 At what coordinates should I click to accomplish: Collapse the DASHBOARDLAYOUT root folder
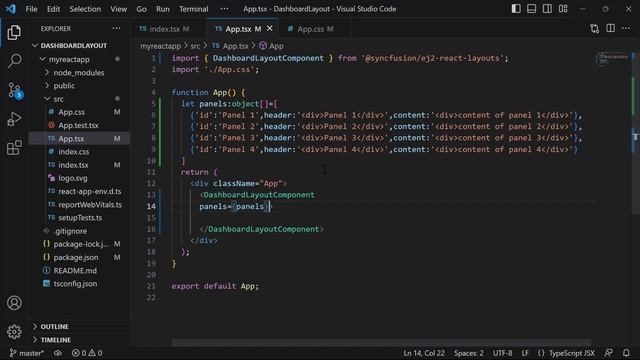point(74,46)
